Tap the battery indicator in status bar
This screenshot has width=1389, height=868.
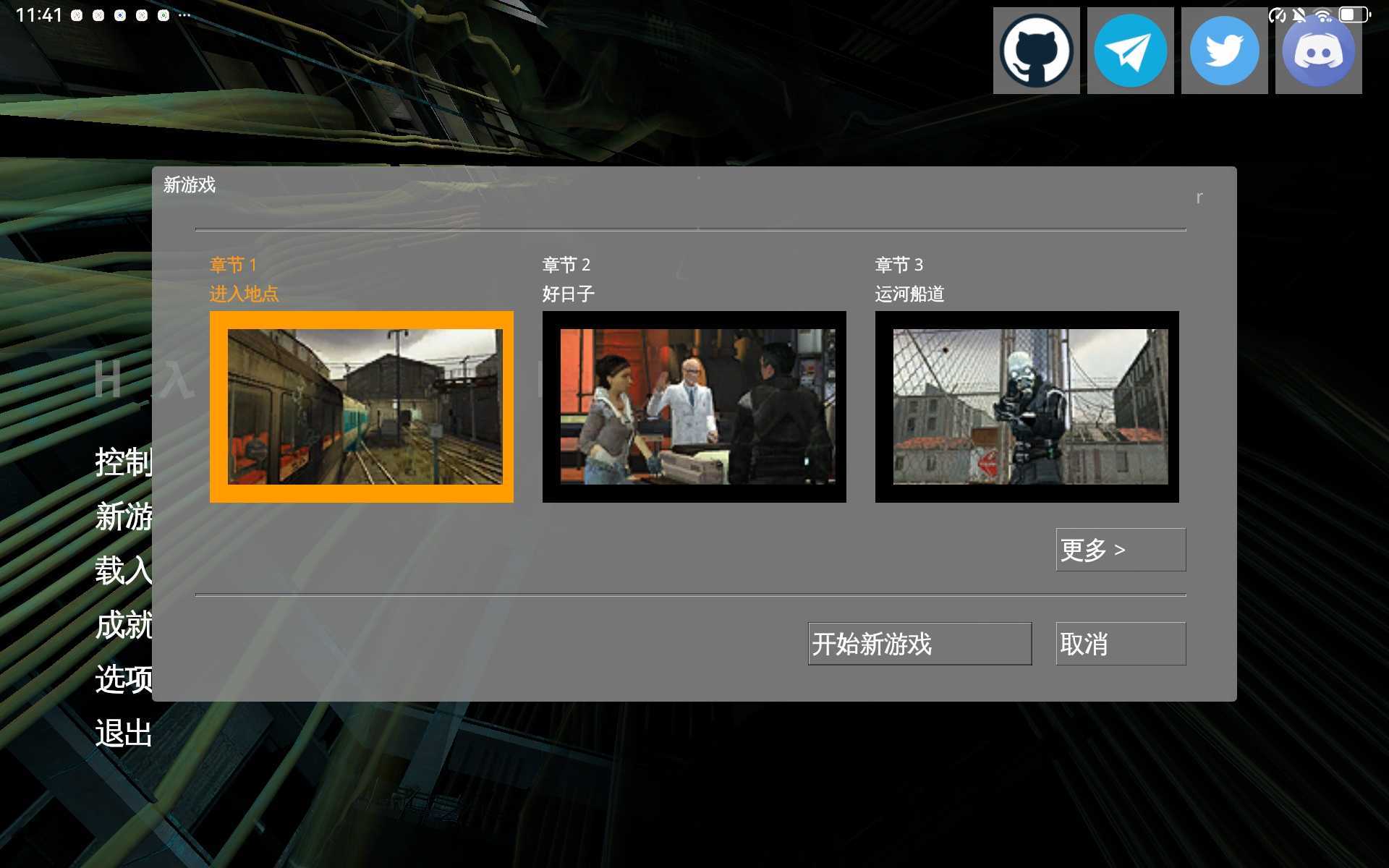click(1354, 14)
